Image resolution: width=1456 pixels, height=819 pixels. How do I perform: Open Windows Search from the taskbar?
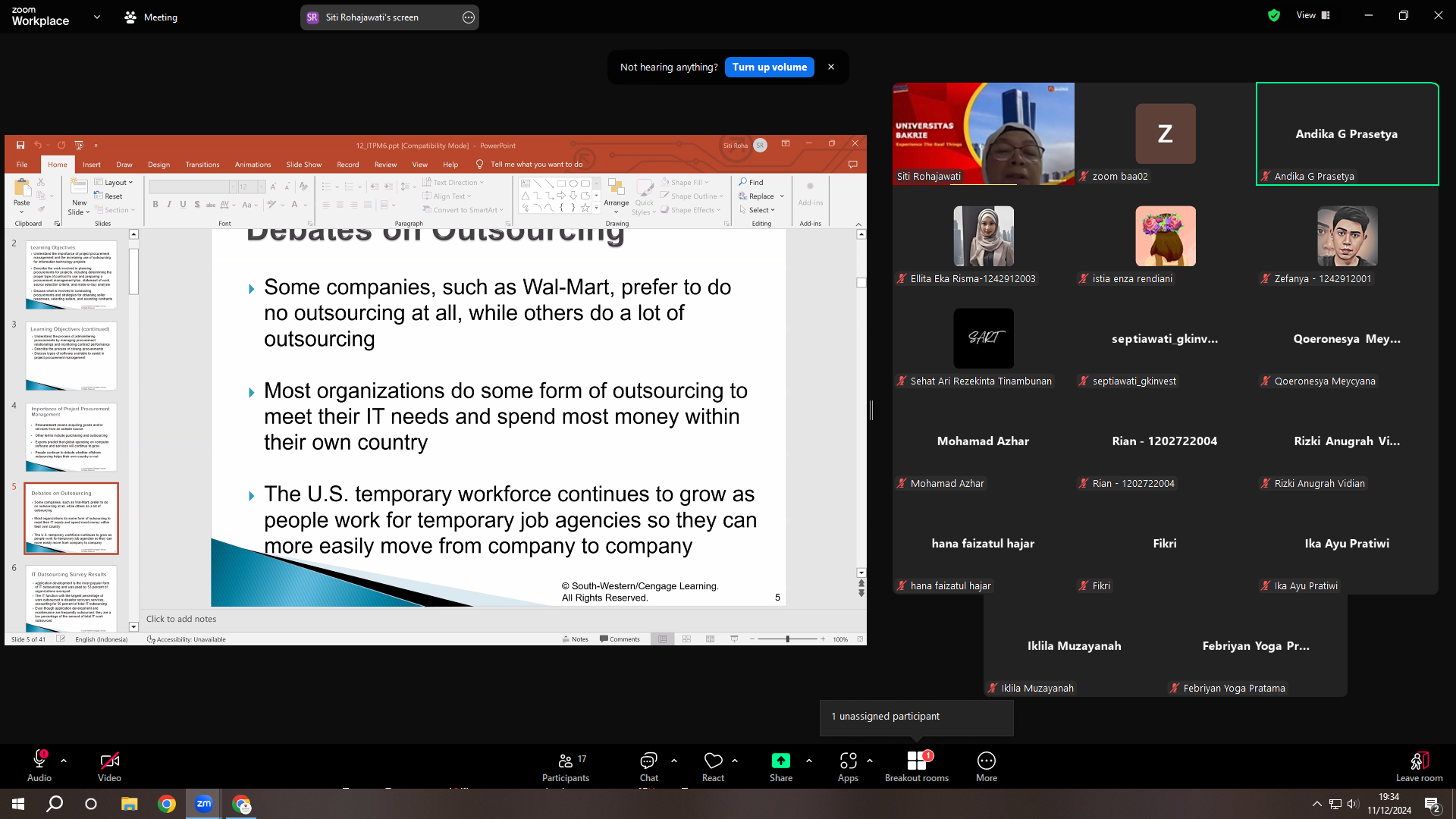(55, 804)
